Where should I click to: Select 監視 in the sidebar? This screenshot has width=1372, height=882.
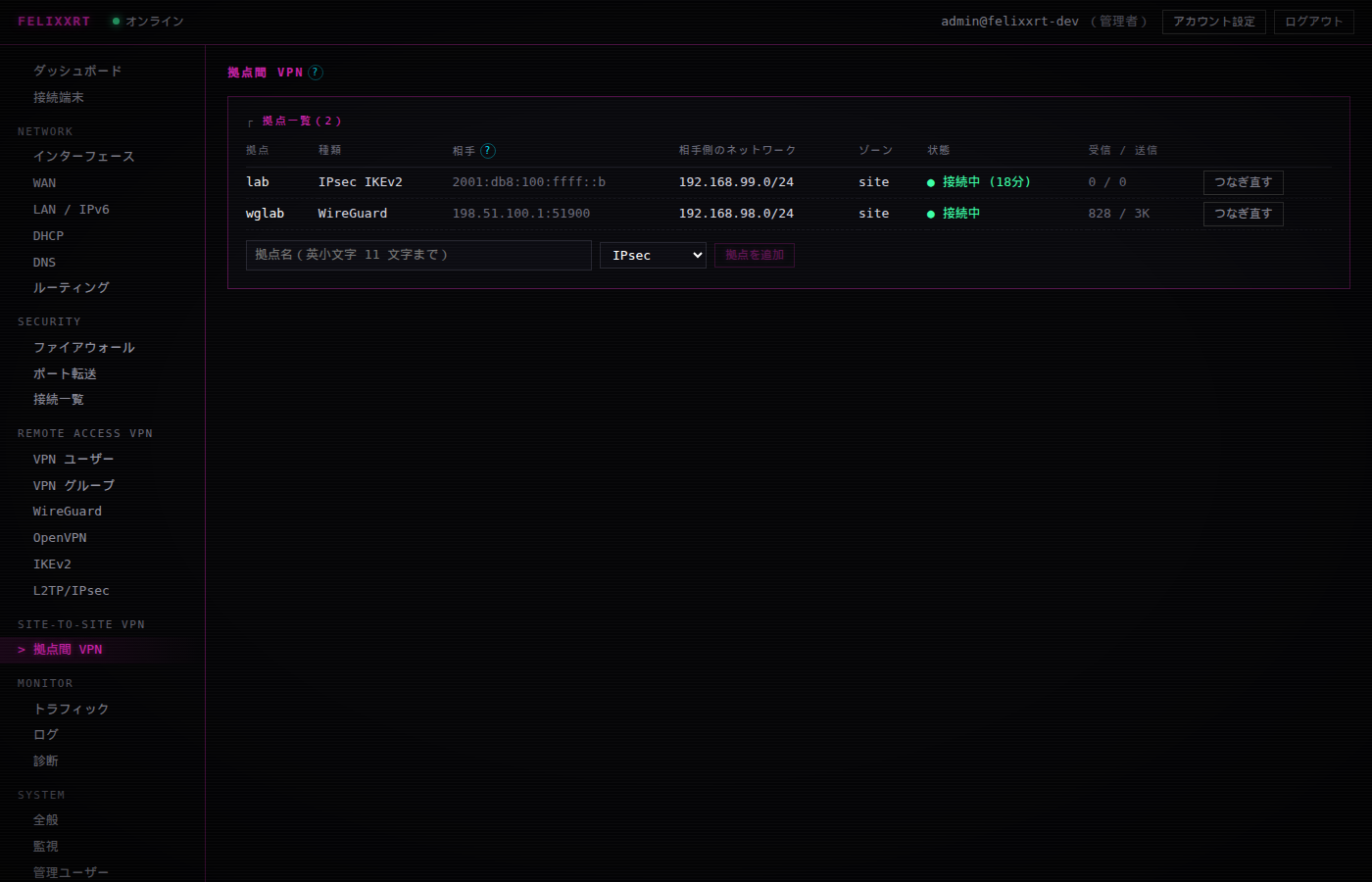46,846
